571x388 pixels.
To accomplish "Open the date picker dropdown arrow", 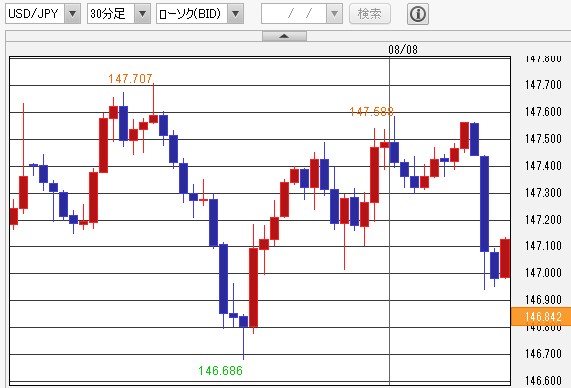I will coord(334,14).
